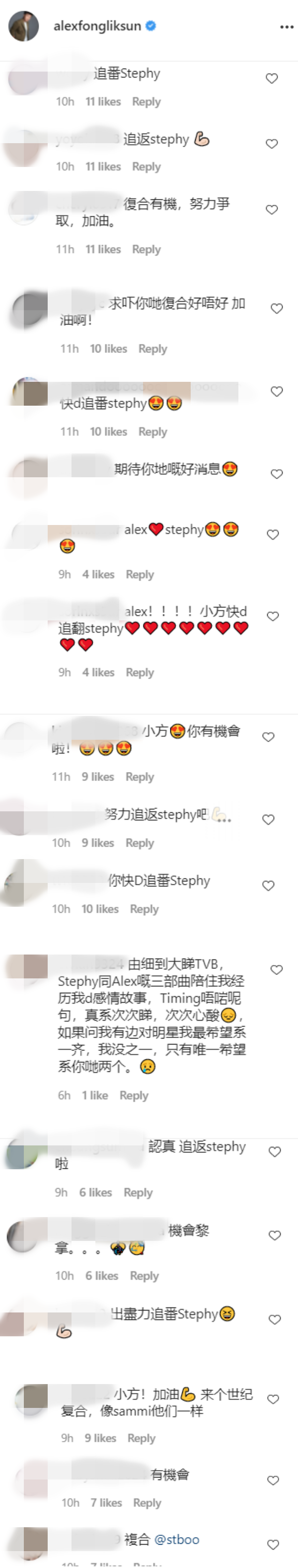Like the '追返stephy' flexed arm comment
The width and height of the screenshot is (298, 1568).
(x=272, y=144)
